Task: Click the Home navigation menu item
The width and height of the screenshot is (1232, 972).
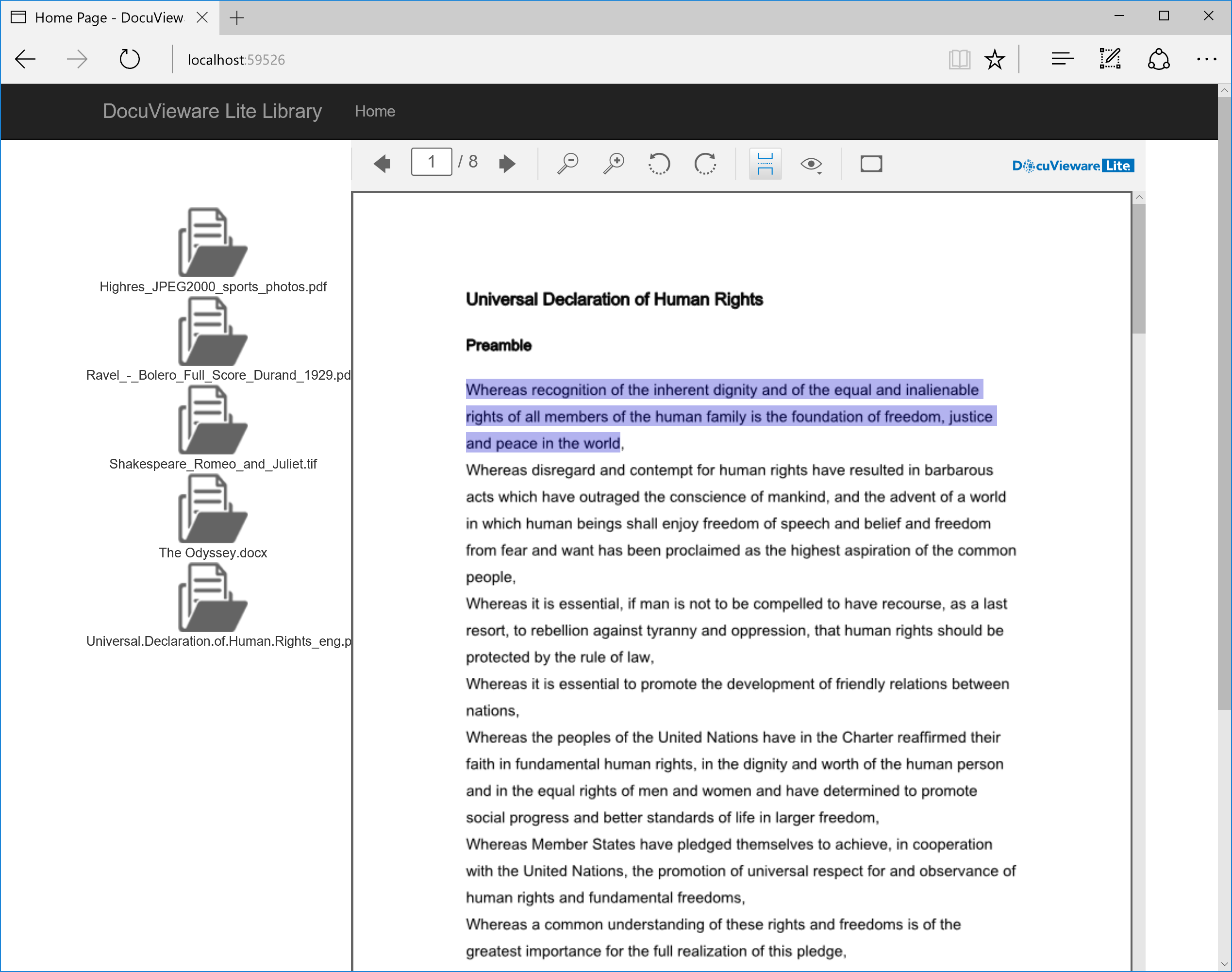Action: tap(374, 112)
